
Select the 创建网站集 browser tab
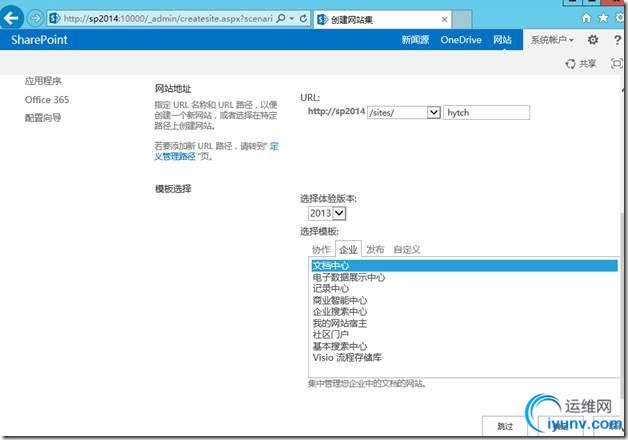[x=382, y=19]
